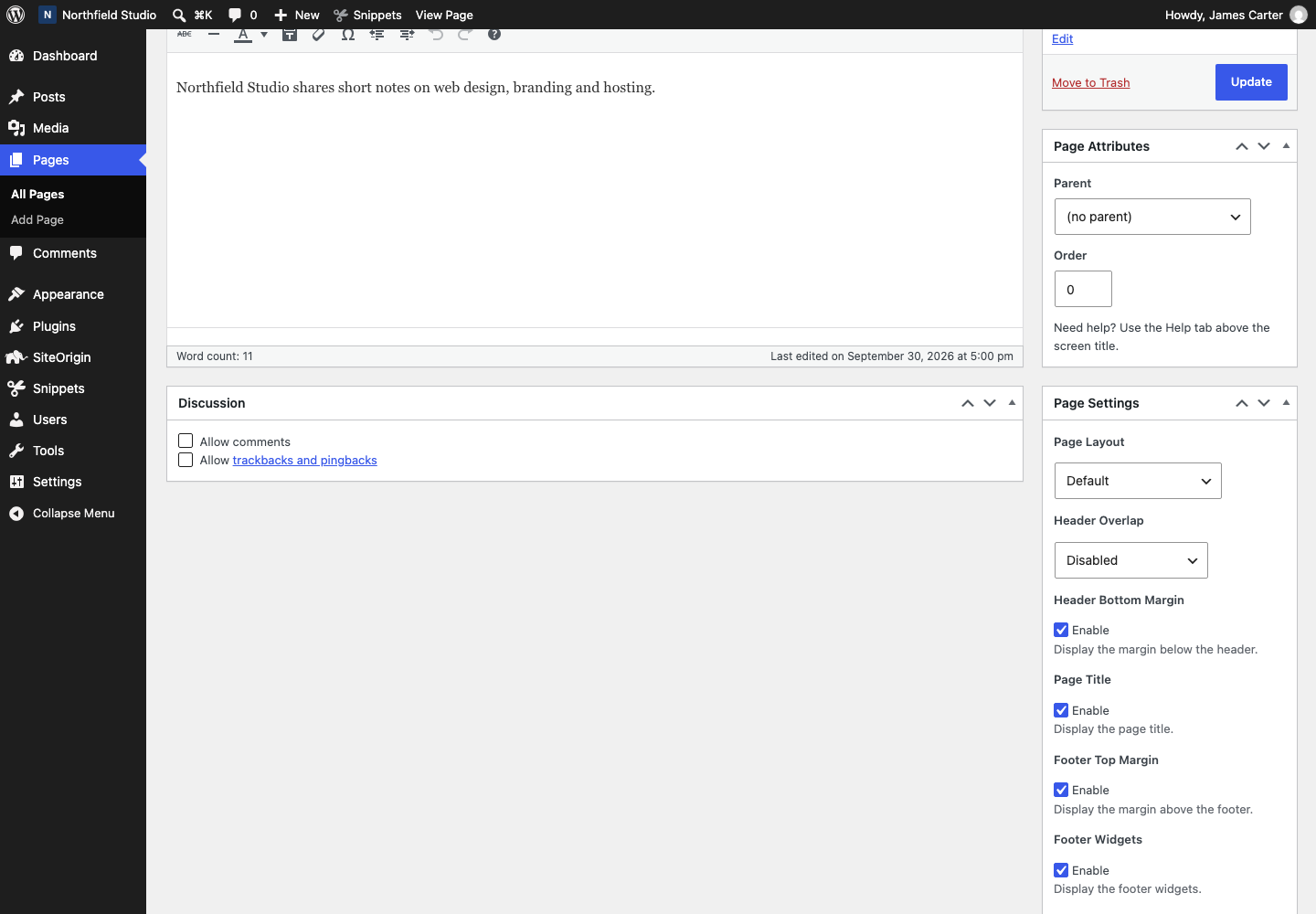Apply strikethrough formatting in editor toolbar
The width and height of the screenshot is (1316, 914).
pyautogui.click(x=185, y=35)
